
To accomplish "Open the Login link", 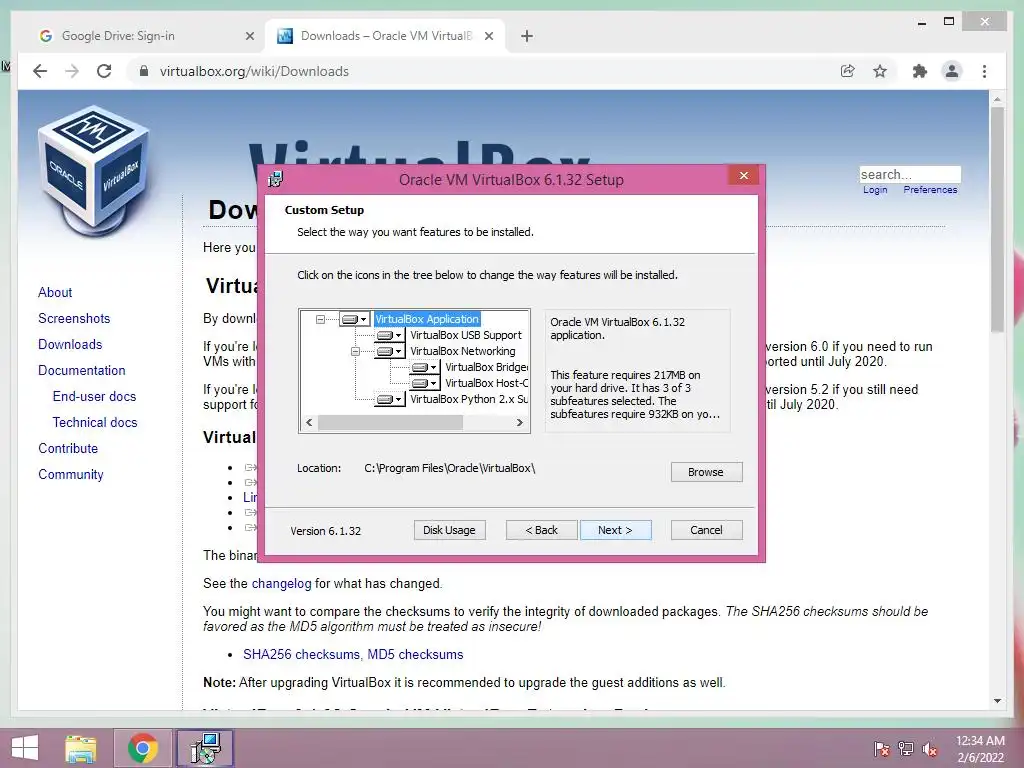I will pyautogui.click(x=875, y=190).
